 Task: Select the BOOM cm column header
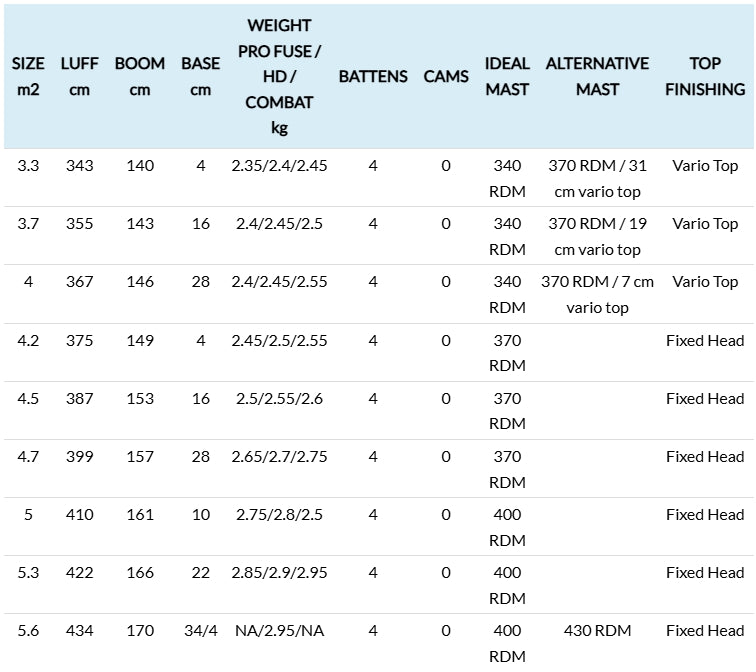(140, 76)
